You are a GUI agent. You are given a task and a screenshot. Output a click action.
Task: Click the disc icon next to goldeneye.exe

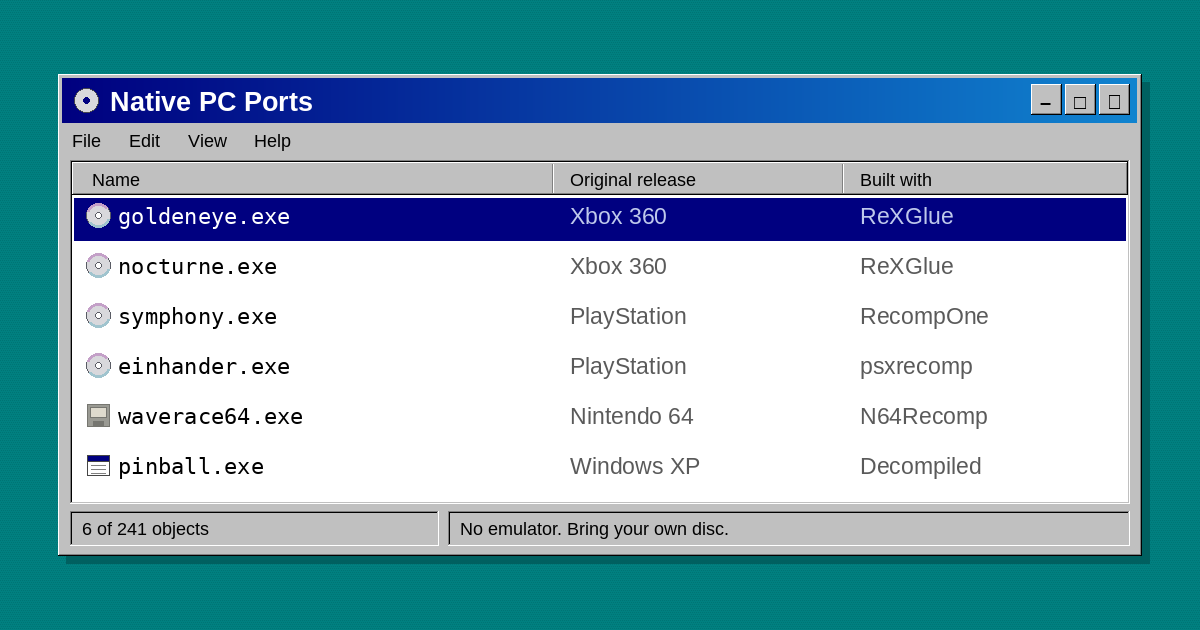pyautogui.click(x=98, y=216)
